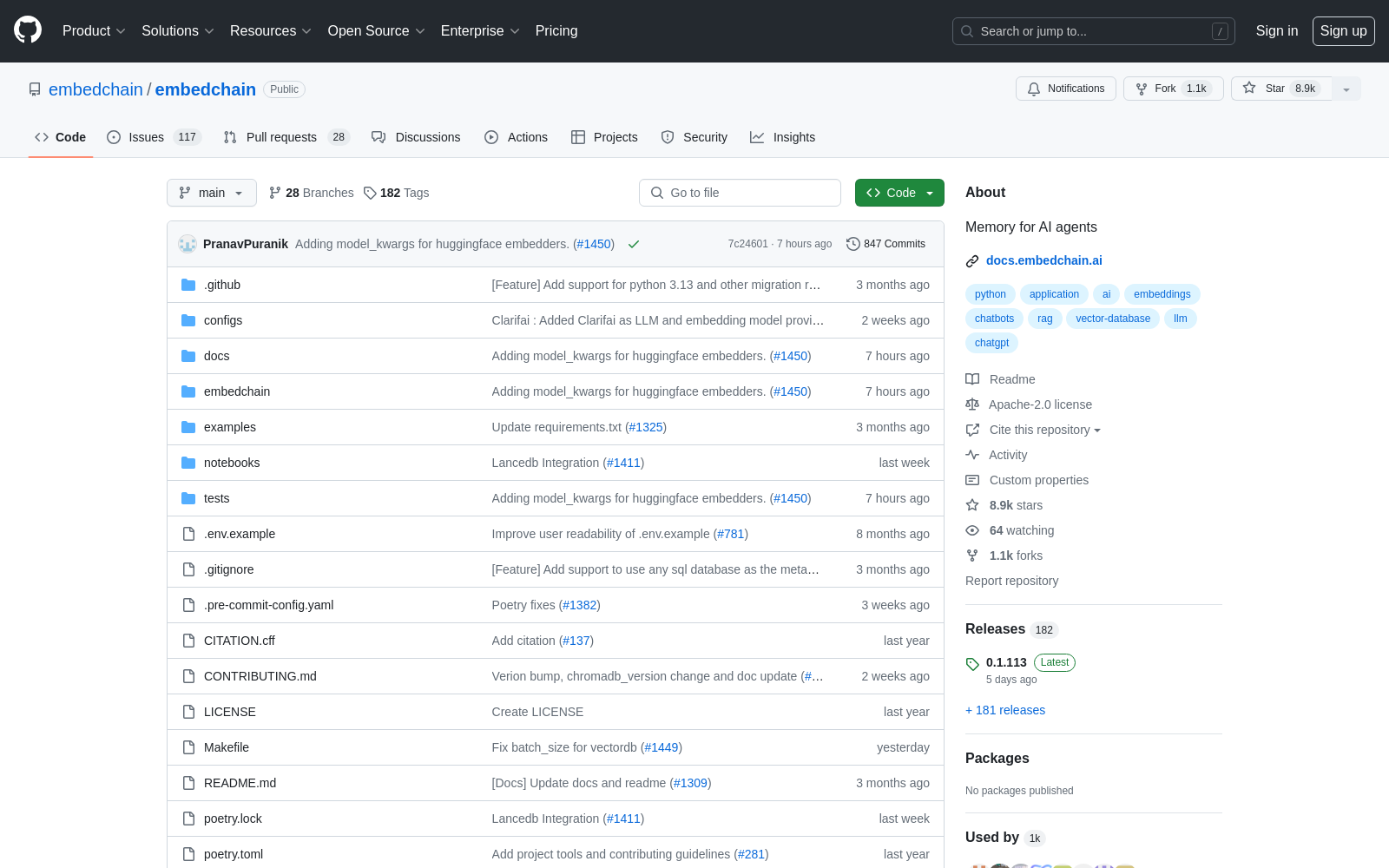This screenshot has height=868, width=1389.
Task: Focus the Go to file field
Action: (x=740, y=193)
